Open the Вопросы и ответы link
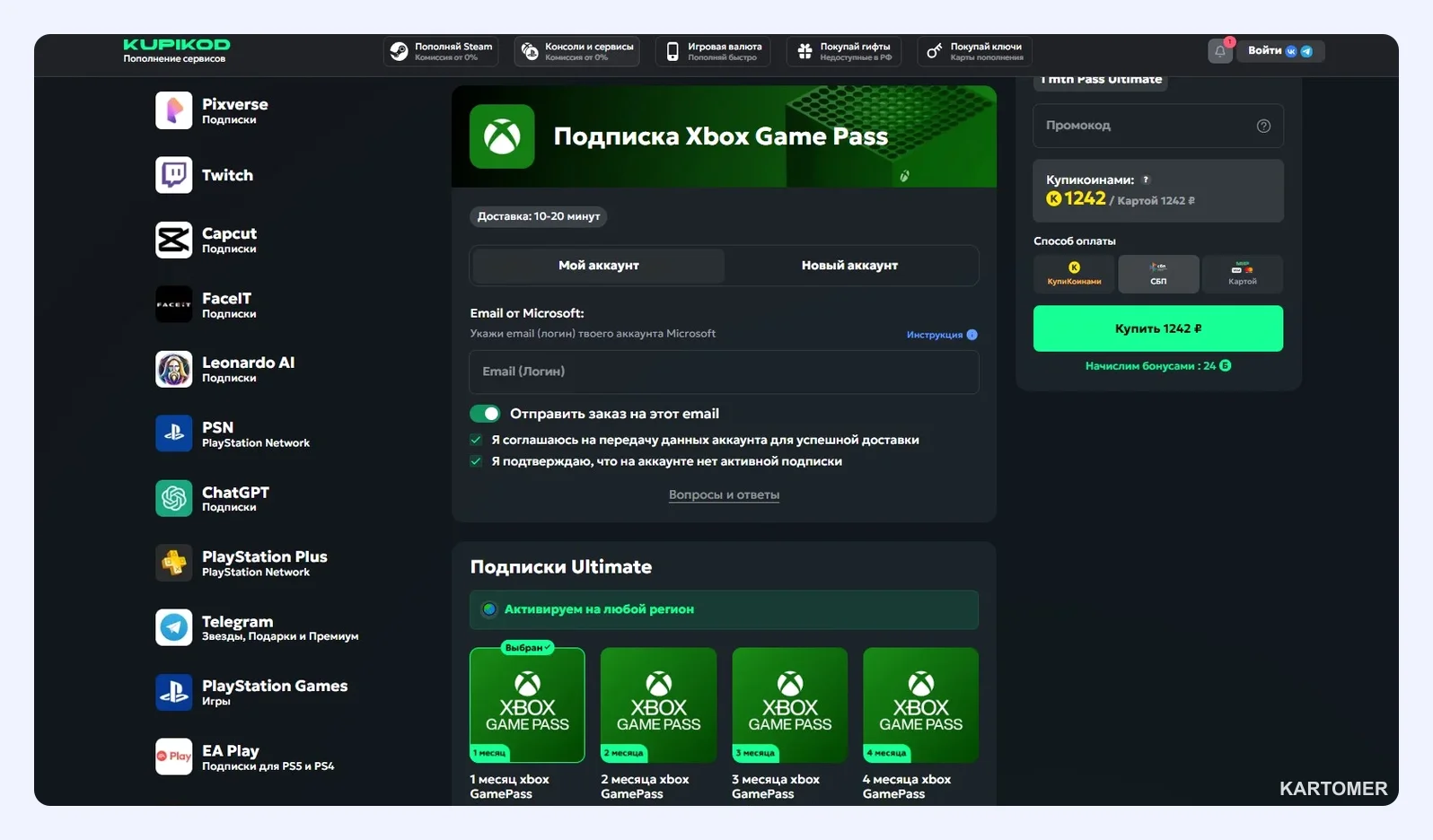 (x=724, y=495)
